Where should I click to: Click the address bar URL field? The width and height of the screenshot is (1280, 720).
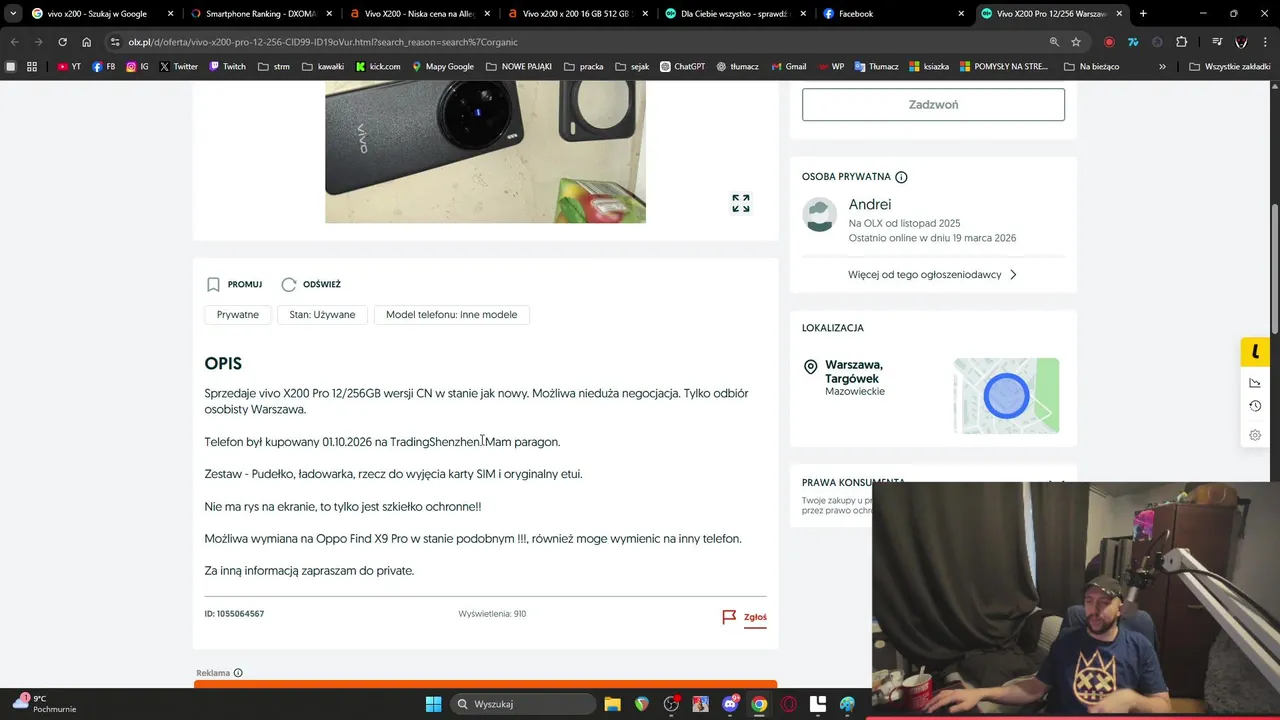click(x=580, y=42)
